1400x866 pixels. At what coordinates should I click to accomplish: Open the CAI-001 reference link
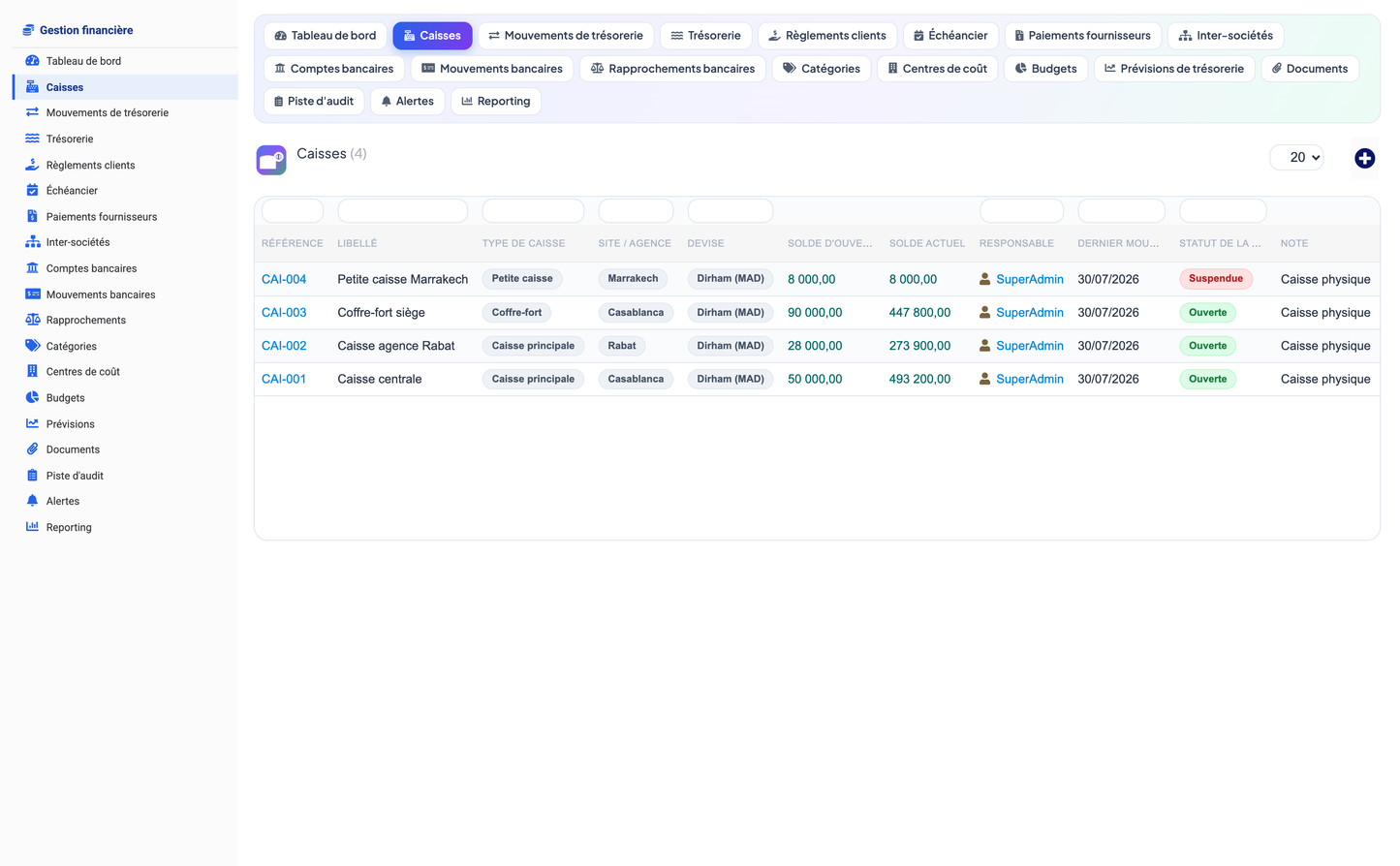[x=284, y=379]
